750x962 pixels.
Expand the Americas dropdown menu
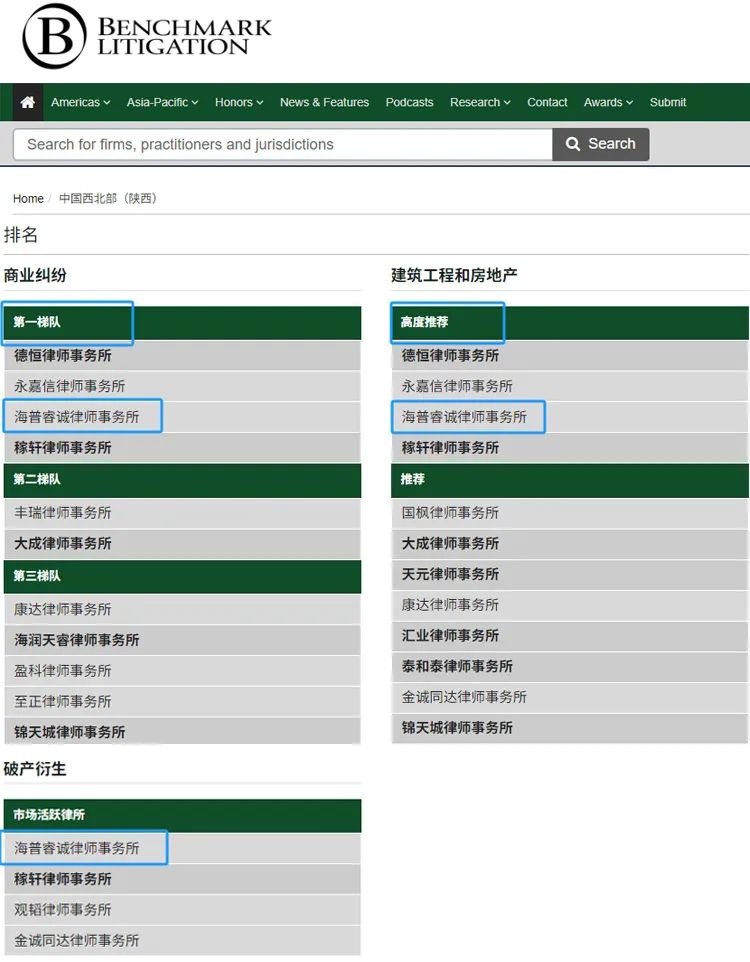[x=80, y=102]
